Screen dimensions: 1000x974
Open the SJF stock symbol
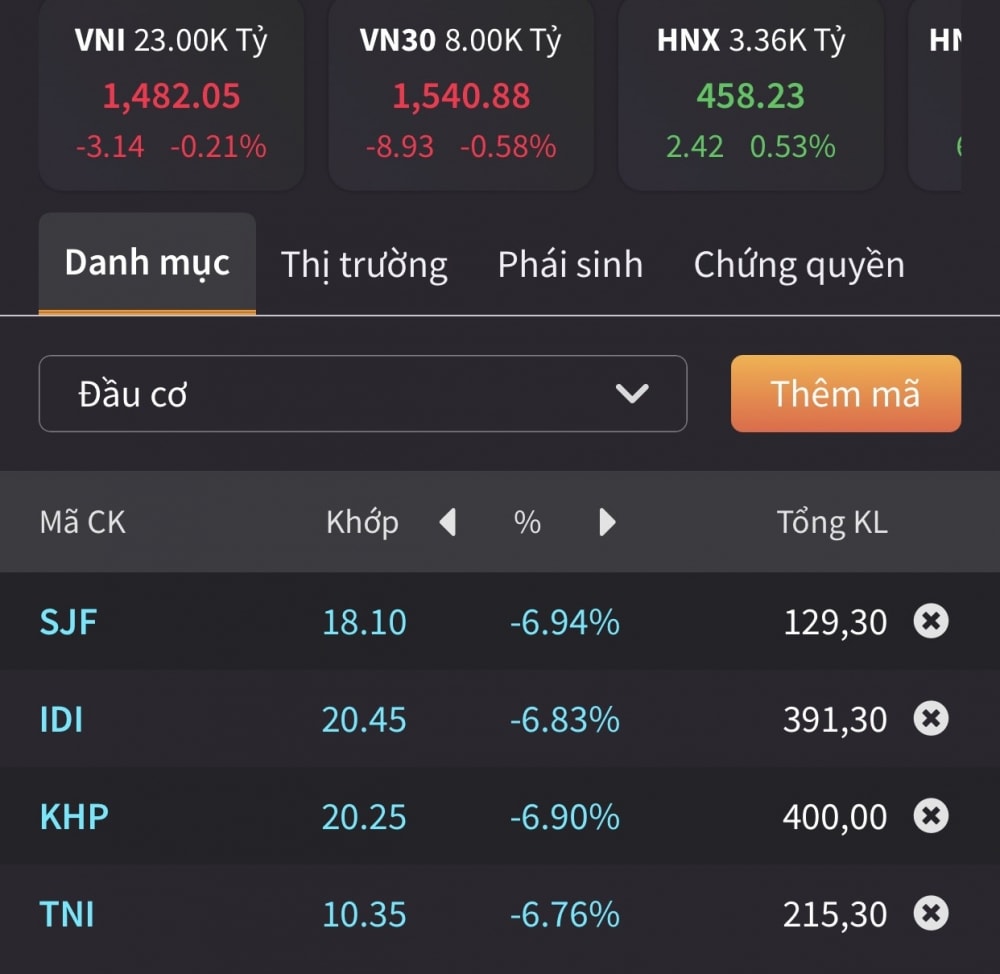point(69,622)
